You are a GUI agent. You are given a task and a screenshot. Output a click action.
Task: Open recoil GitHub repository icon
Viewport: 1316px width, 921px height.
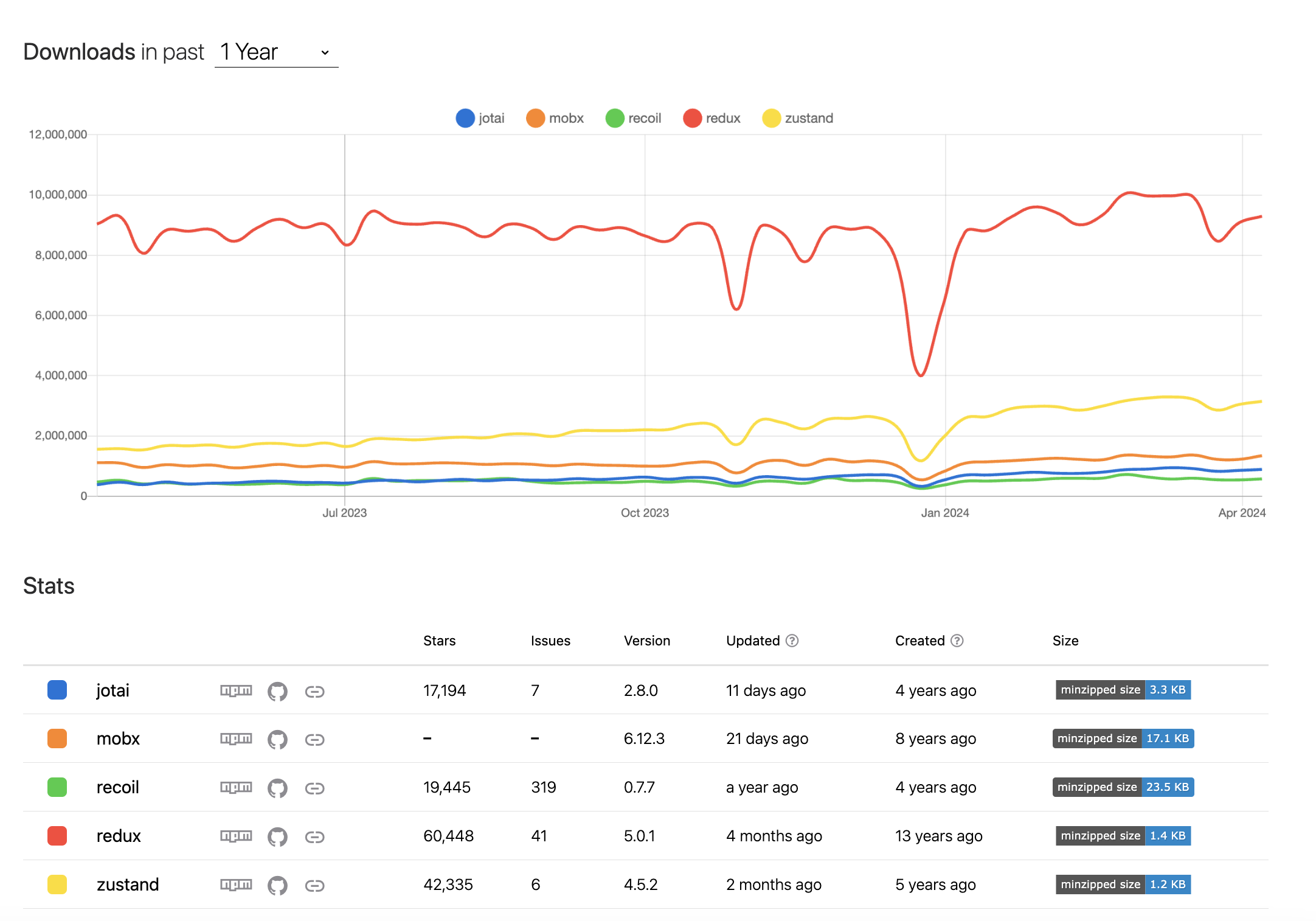tap(277, 788)
